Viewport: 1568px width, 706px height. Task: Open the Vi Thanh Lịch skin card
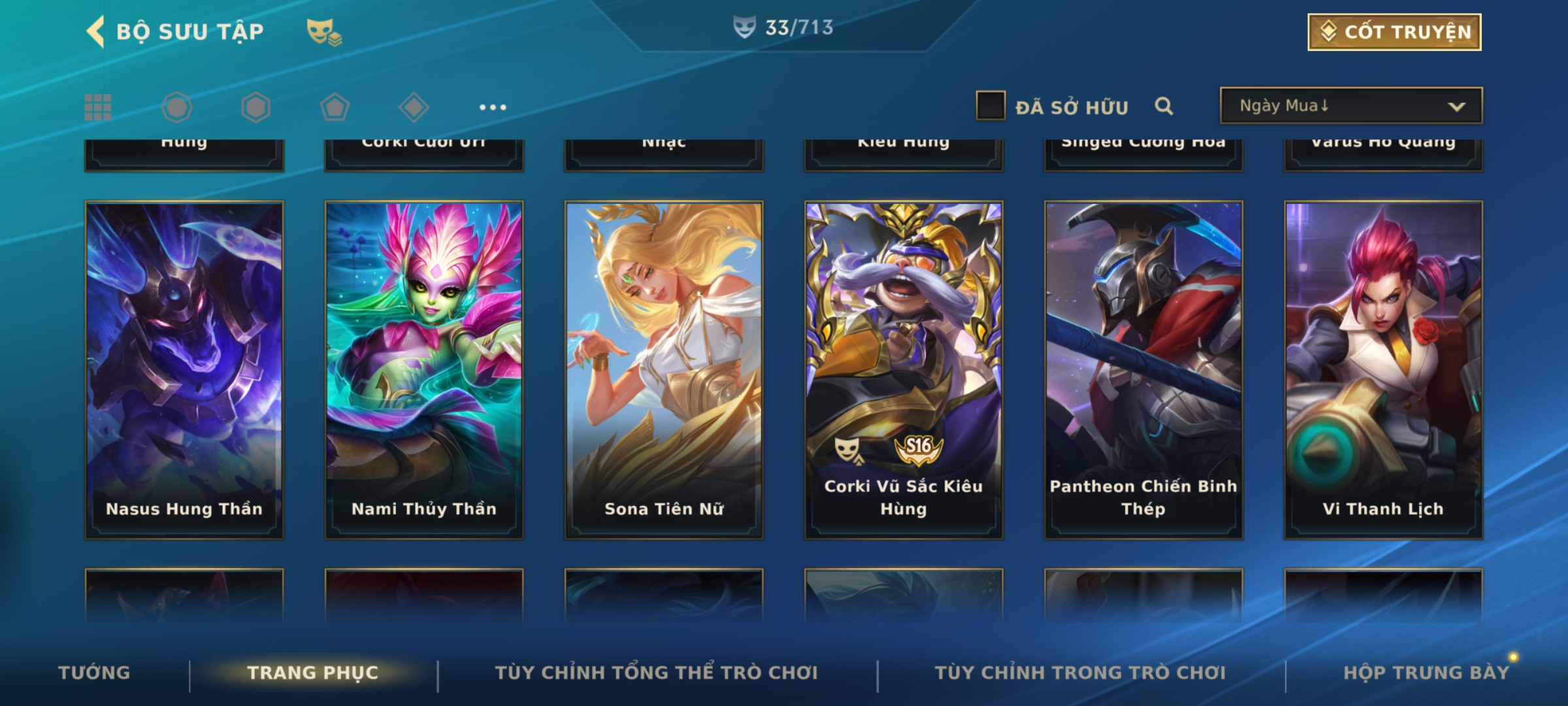[1383, 370]
